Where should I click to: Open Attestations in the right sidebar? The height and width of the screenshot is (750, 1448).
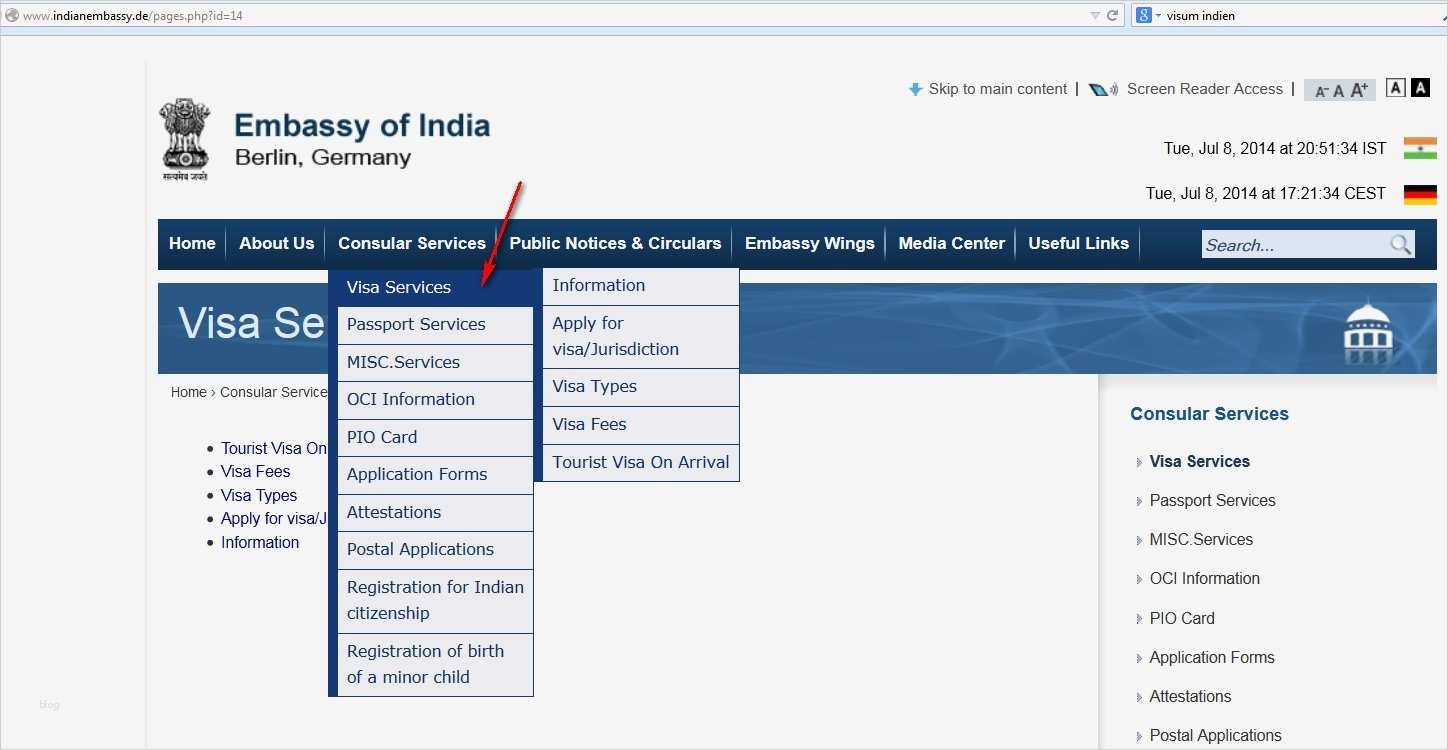pos(1190,696)
